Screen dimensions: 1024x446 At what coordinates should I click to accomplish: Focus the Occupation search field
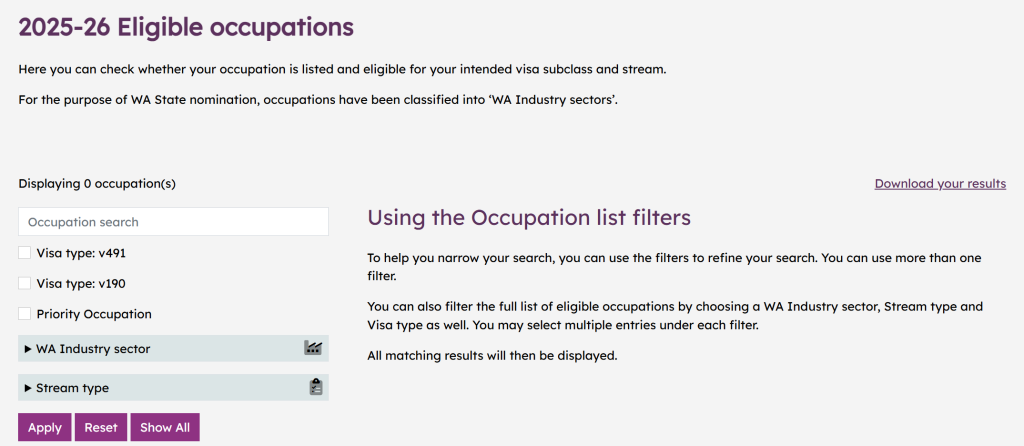pos(173,222)
